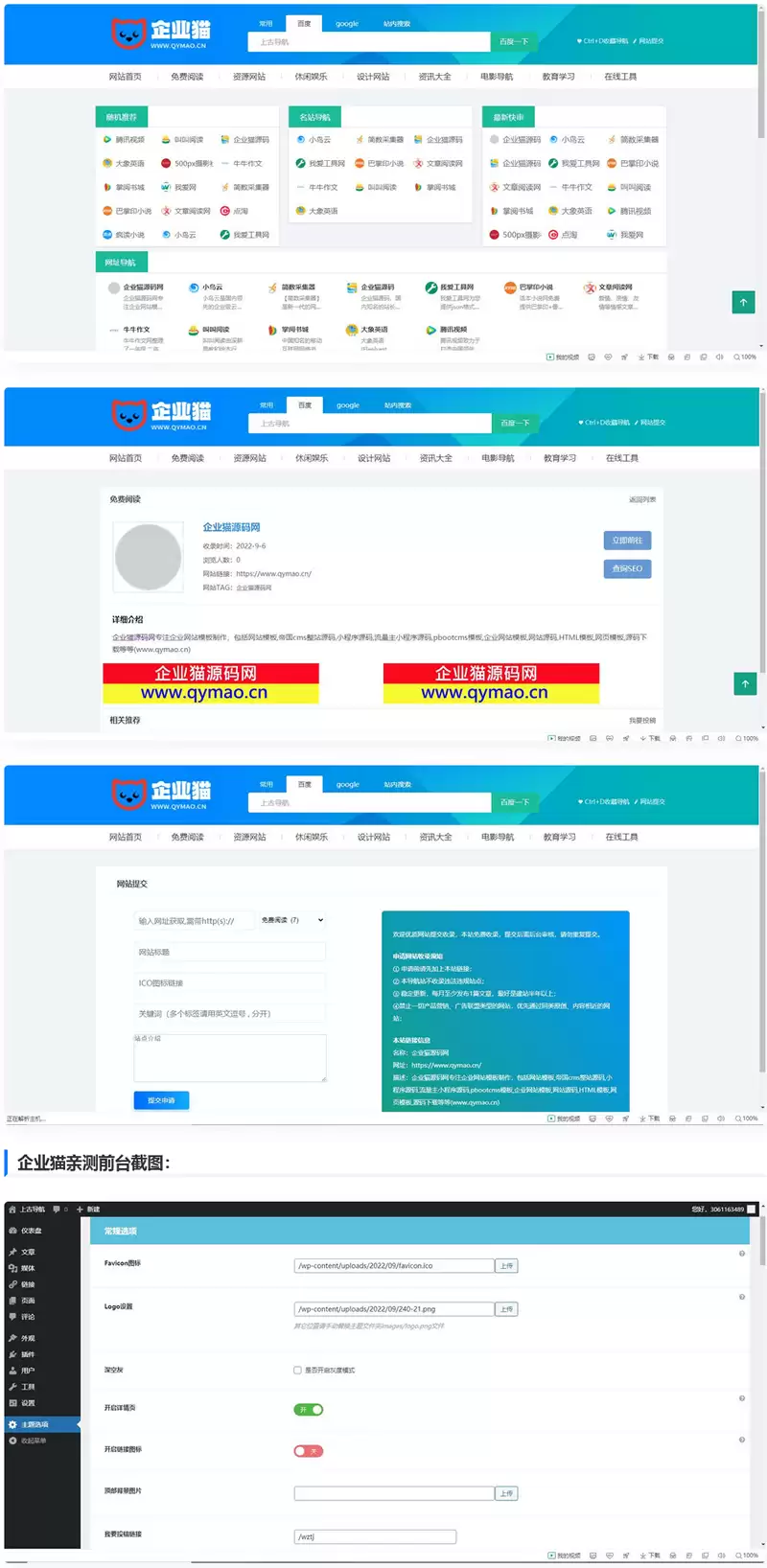Click 网站提交 link in homepage header
This screenshot has width=767, height=1568.
(649, 41)
